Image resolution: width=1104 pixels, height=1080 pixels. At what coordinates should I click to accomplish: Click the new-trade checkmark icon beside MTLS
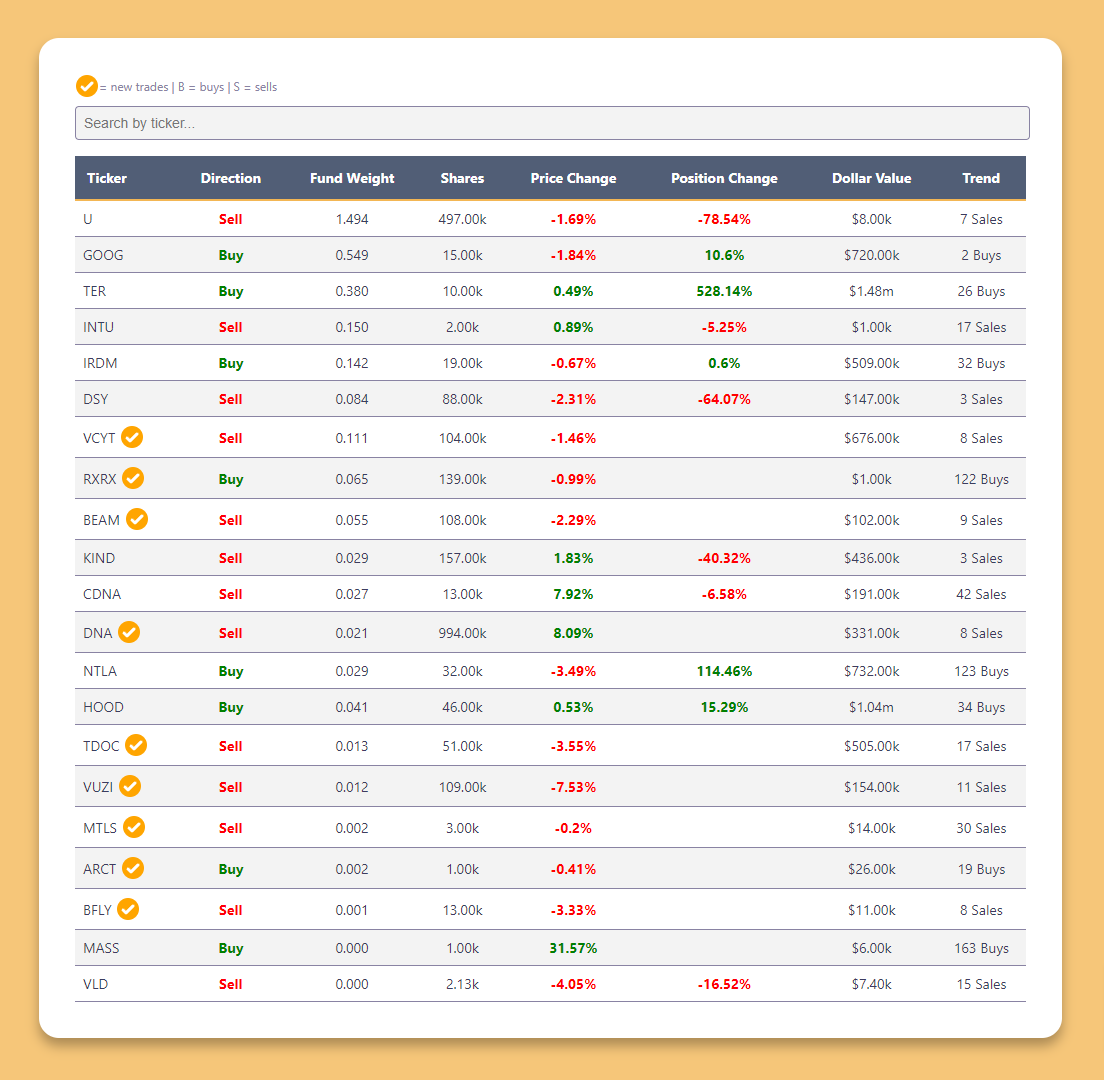134,827
